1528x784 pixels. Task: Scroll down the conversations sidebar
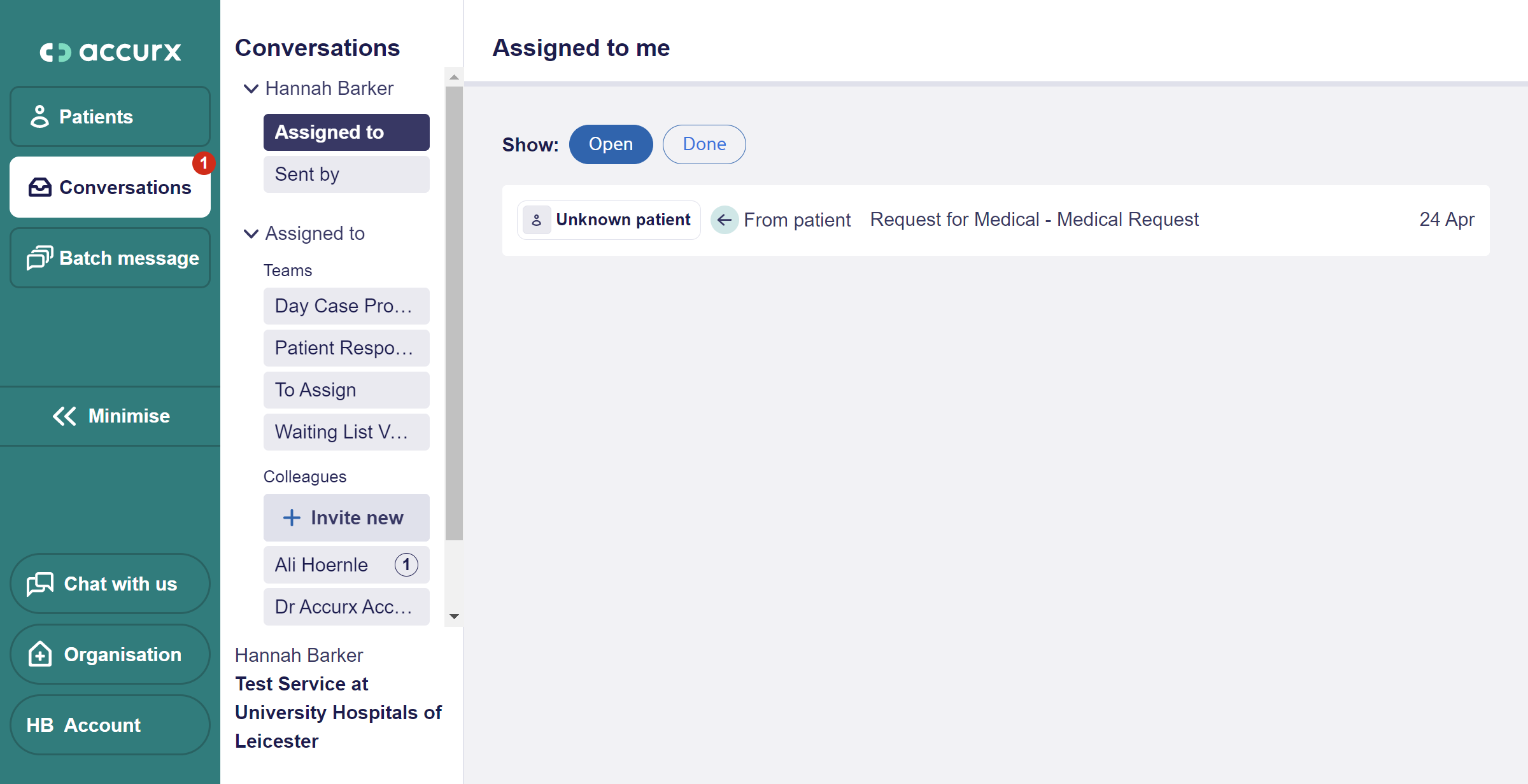(x=454, y=615)
